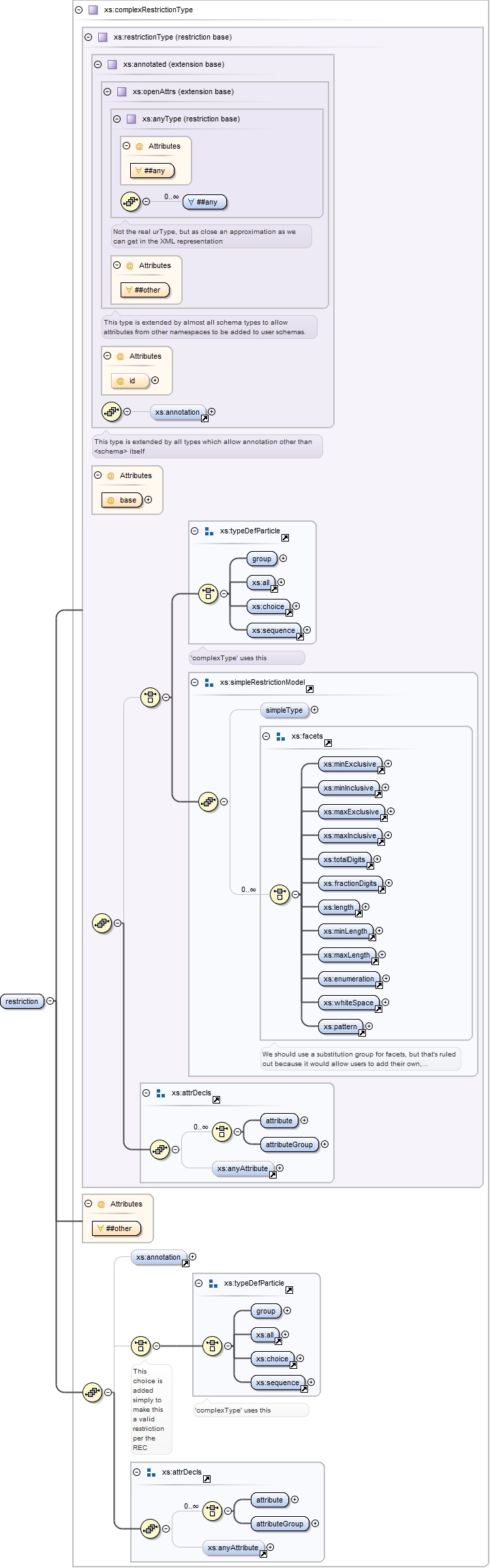The image size is (490, 1568).
Task: Collapse the Attributes box containing base
Action: pos(97,475)
